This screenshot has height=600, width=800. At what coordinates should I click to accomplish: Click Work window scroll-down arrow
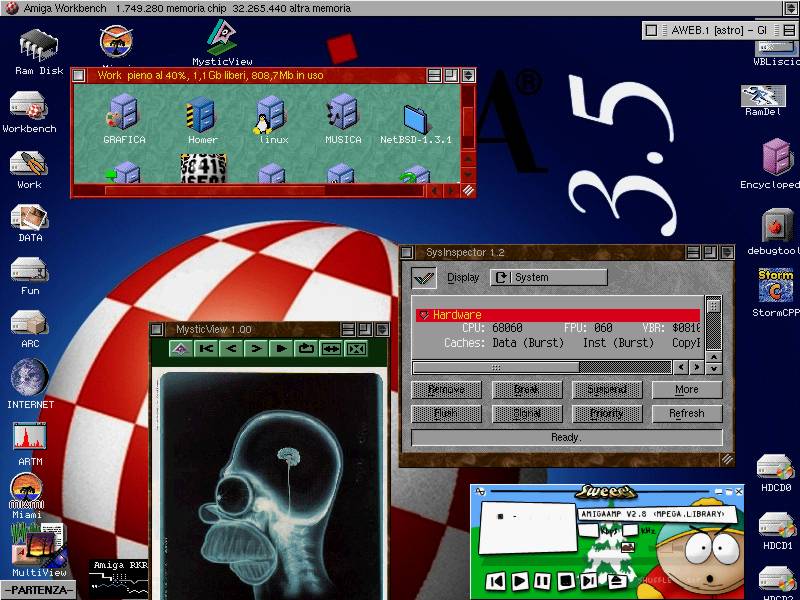(x=468, y=174)
